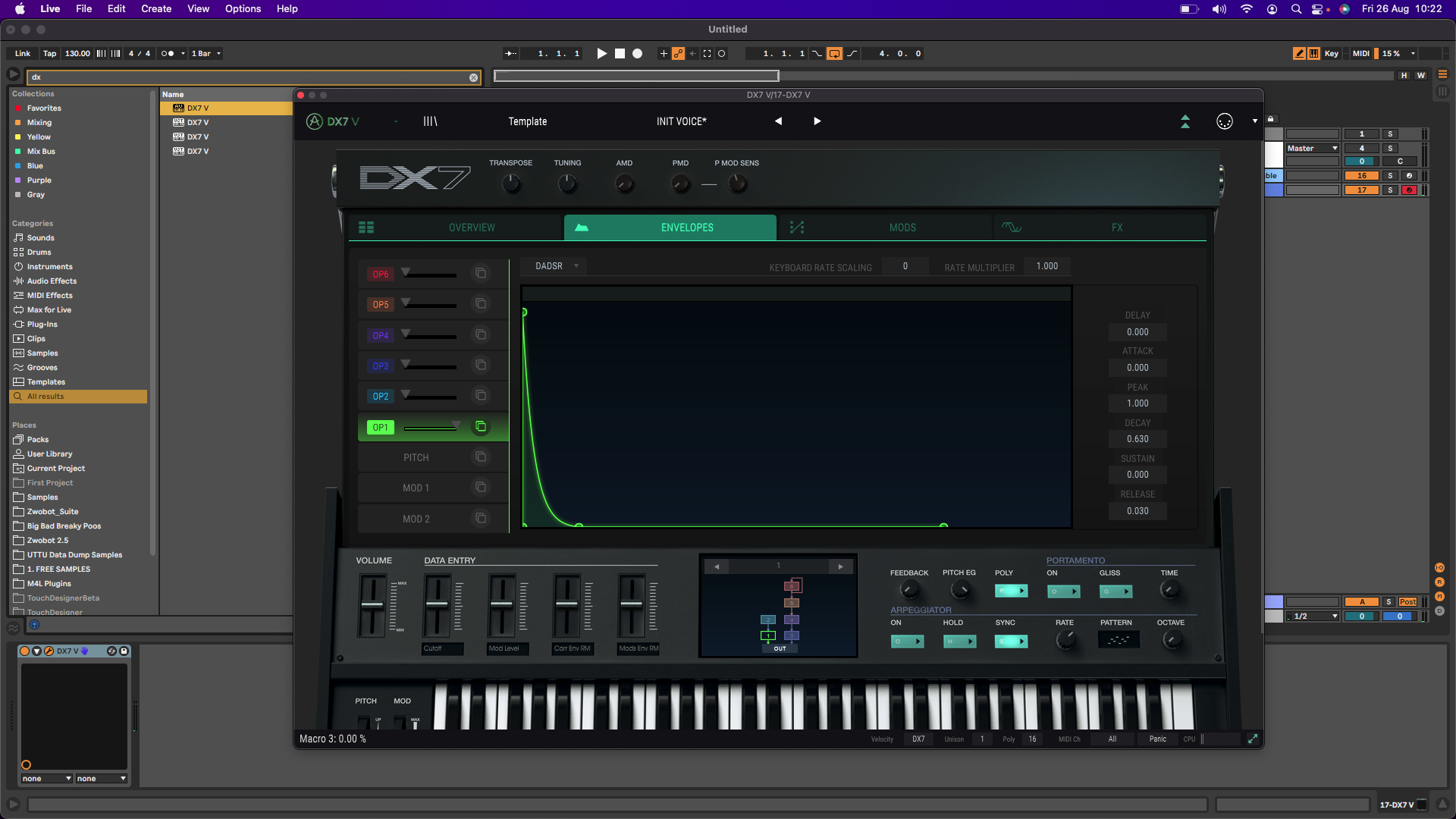This screenshot has height=819, width=1456.
Task: Open the 1 Bar quantization dropdown
Action: pyautogui.click(x=206, y=54)
